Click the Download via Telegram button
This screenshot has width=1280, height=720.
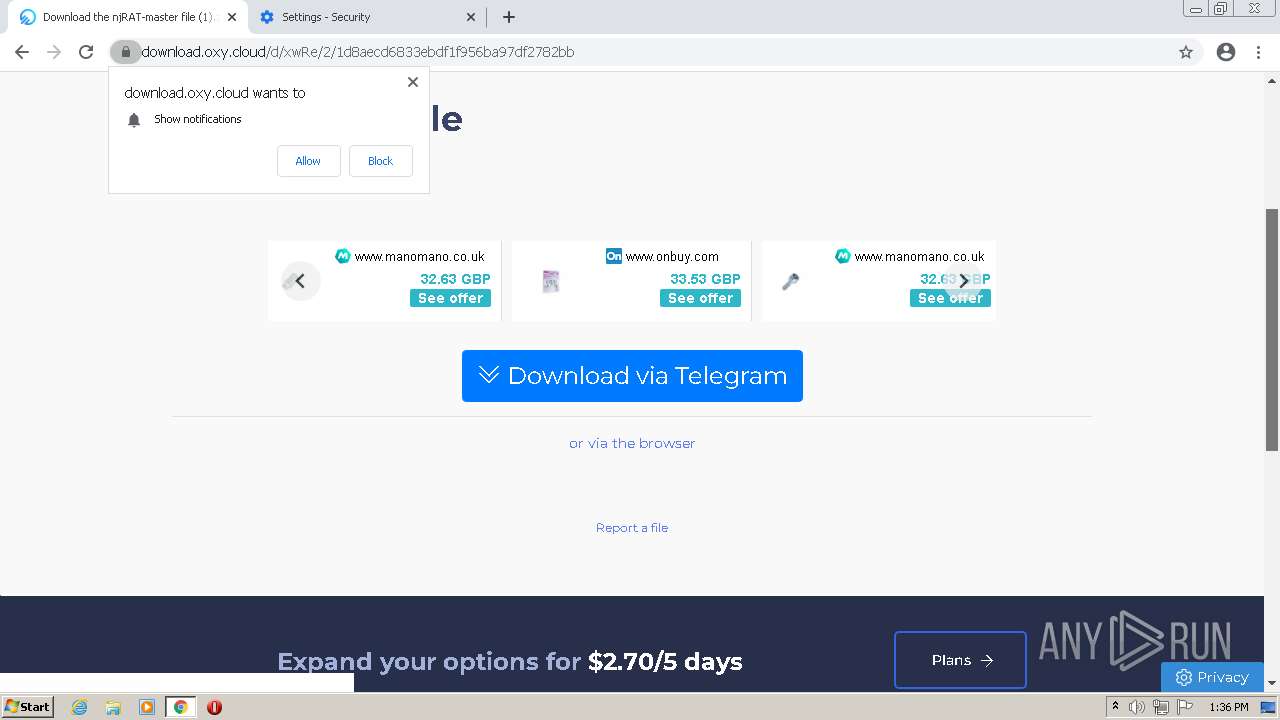(632, 376)
